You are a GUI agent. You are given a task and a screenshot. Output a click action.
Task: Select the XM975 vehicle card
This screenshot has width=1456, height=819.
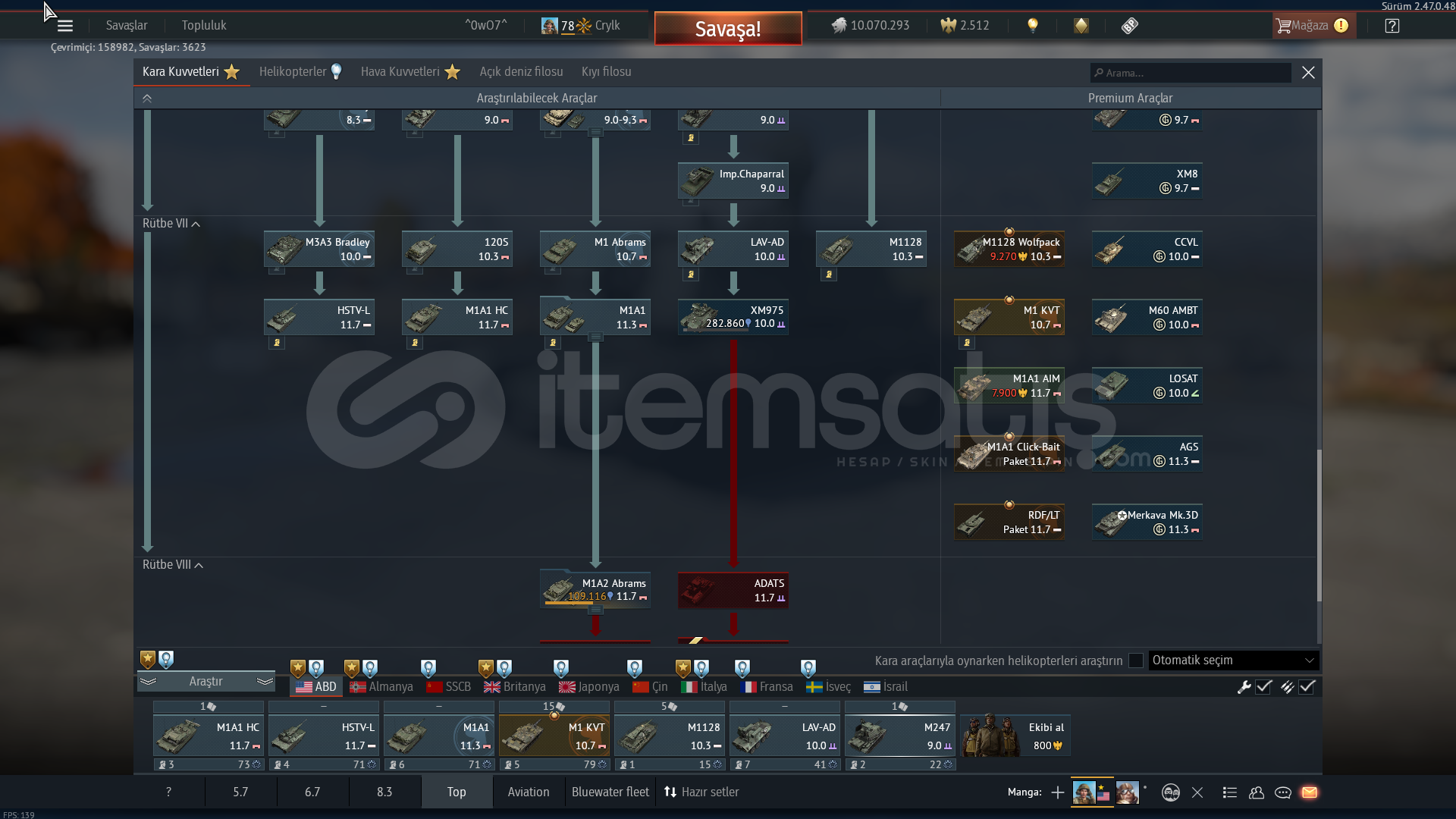coord(733,317)
